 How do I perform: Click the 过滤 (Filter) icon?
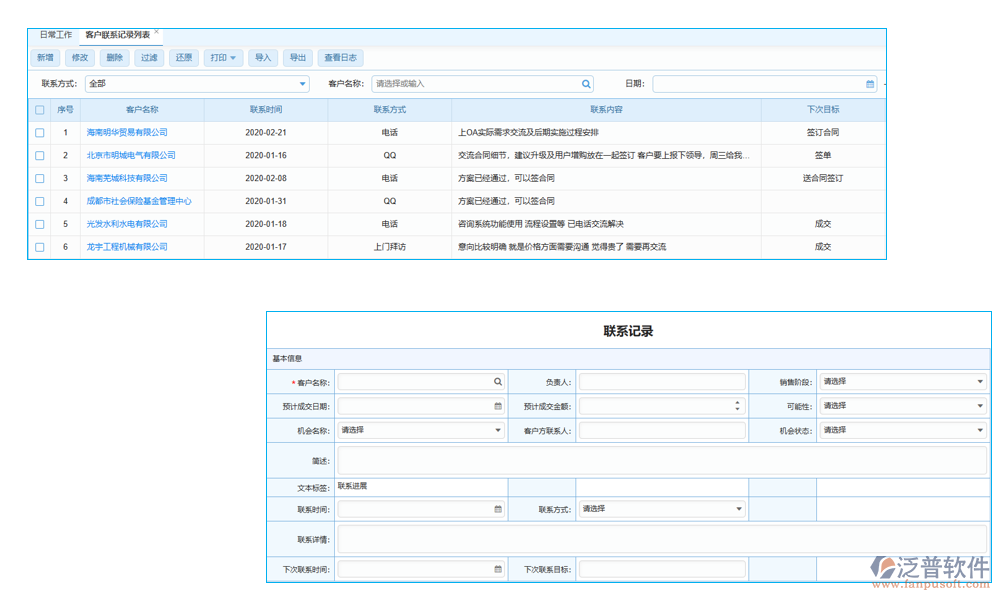150,57
